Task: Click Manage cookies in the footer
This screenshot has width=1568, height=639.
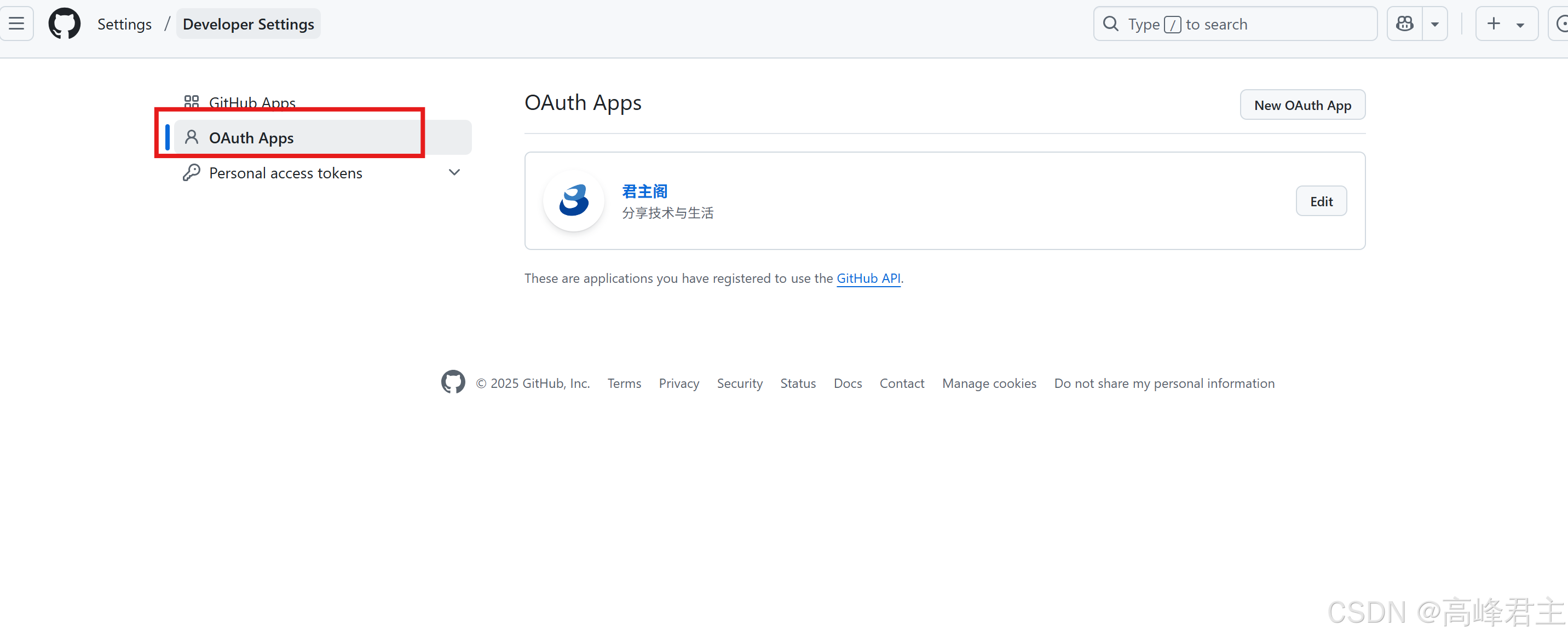Action: pos(989,383)
